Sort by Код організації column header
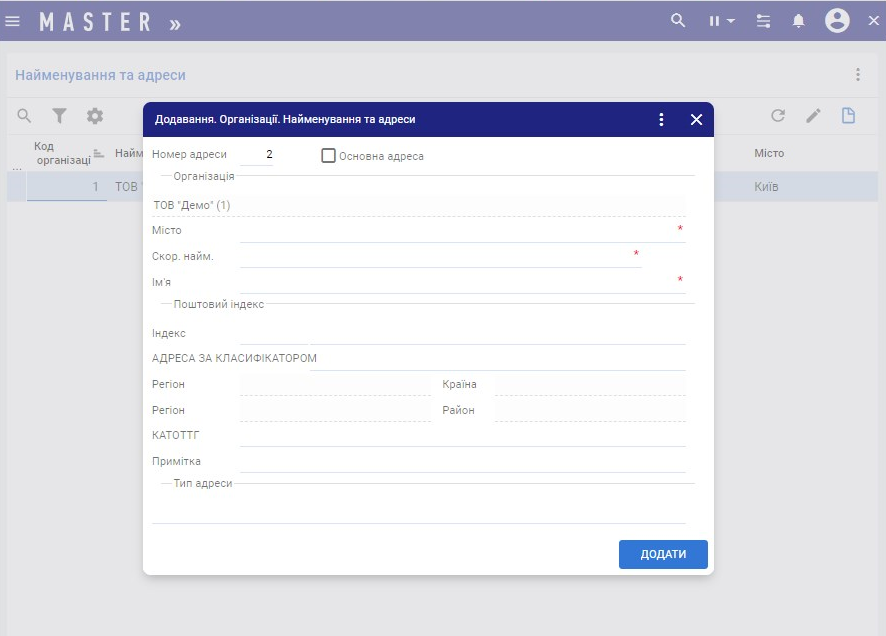Screen dimensions: 886x636 pyautogui.click(x=62, y=153)
